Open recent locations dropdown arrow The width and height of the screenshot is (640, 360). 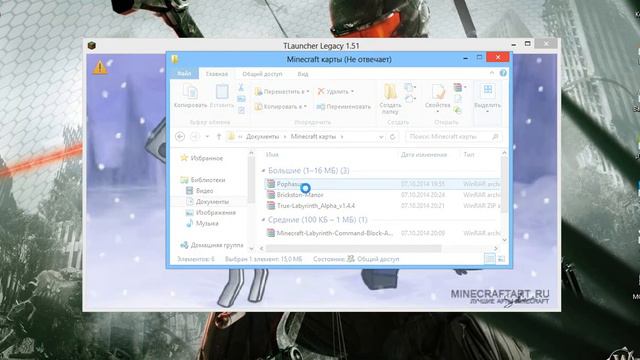coord(207,137)
